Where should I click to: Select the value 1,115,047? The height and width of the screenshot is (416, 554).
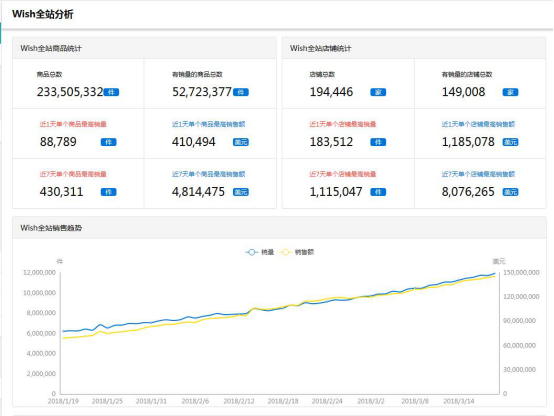click(x=336, y=192)
